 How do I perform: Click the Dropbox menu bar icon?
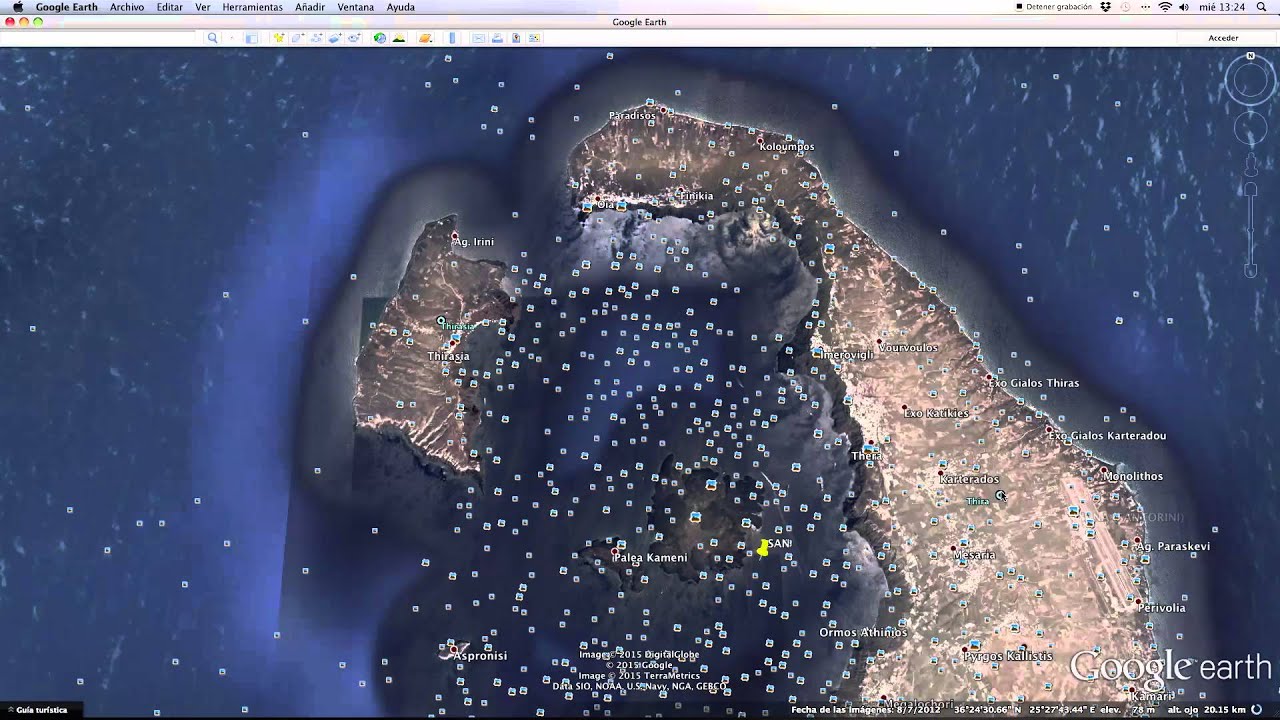pyautogui.click(x=1106, y=7)
